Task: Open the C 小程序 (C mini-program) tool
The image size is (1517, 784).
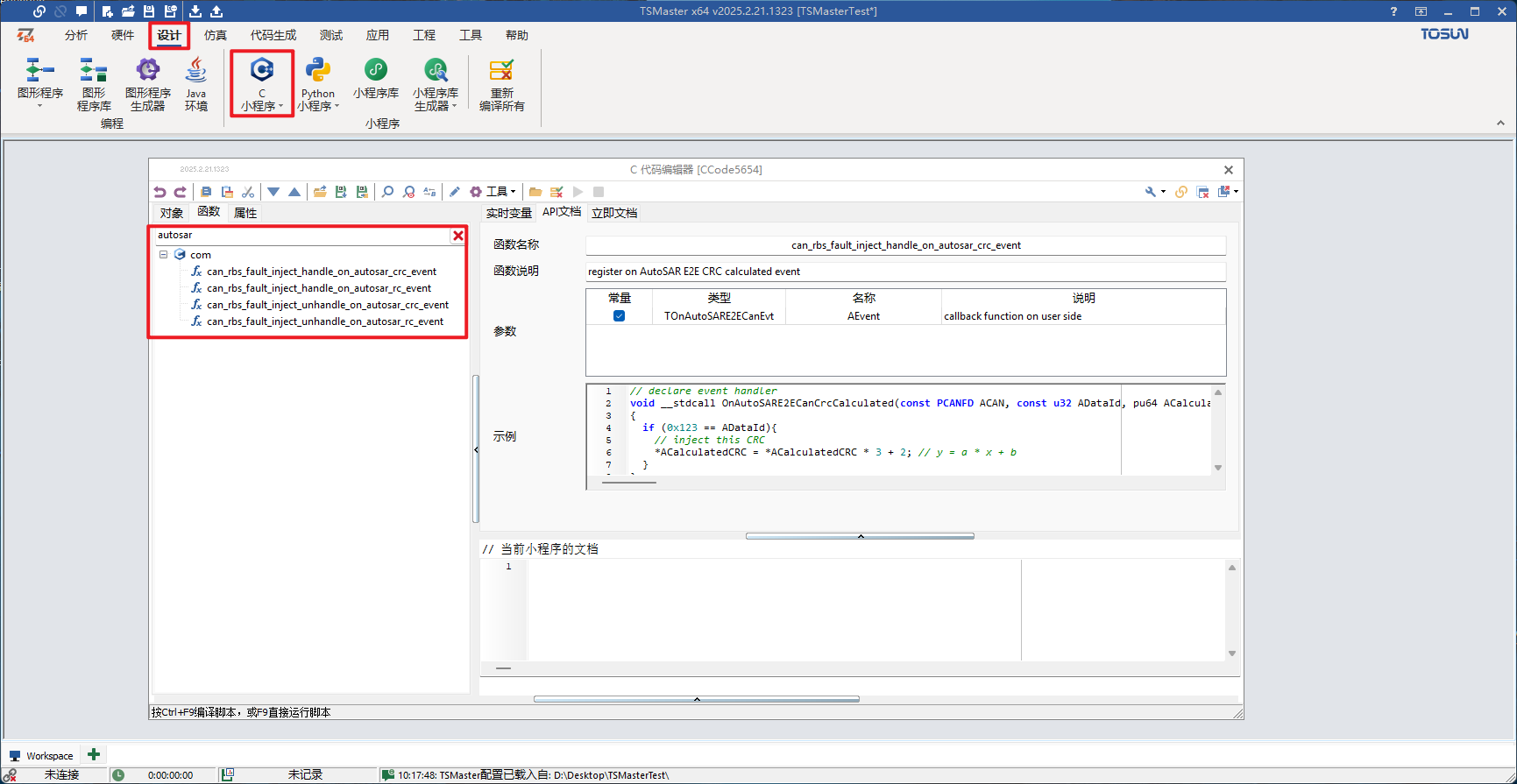Action: (262, 84)
